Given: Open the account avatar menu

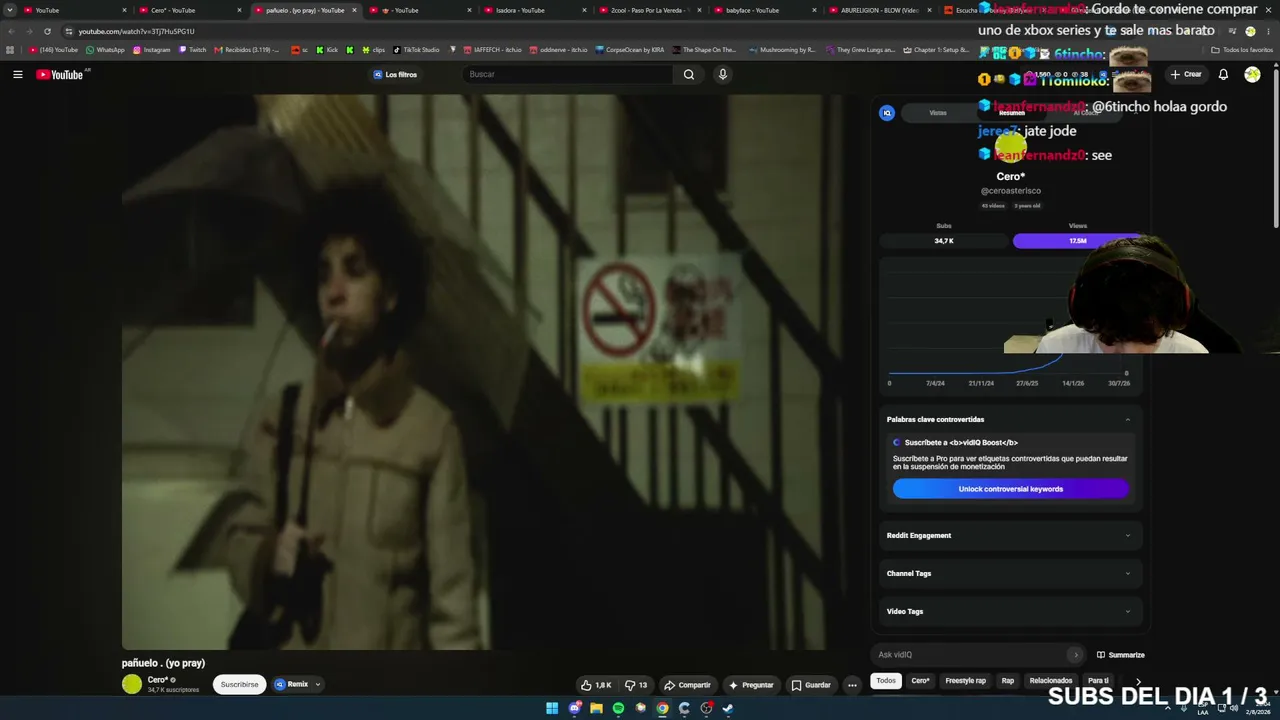Looking at the screenshot, I should click(x=1252, y=74).
